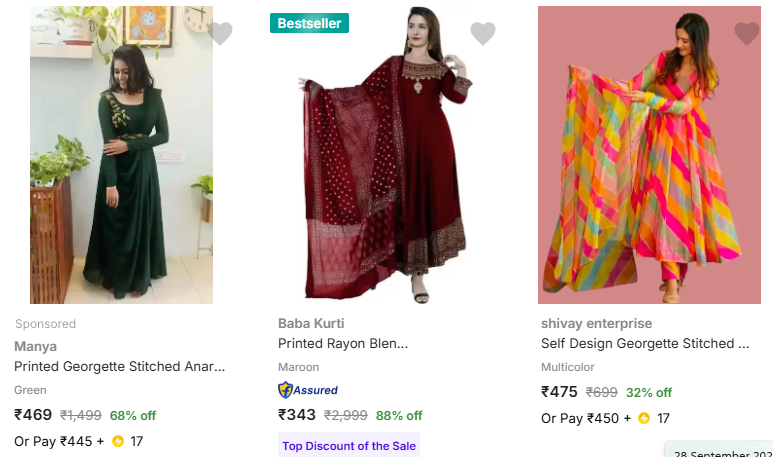Click the gold coin icon under Manya
Screen dimensions: 773x457
118,441
